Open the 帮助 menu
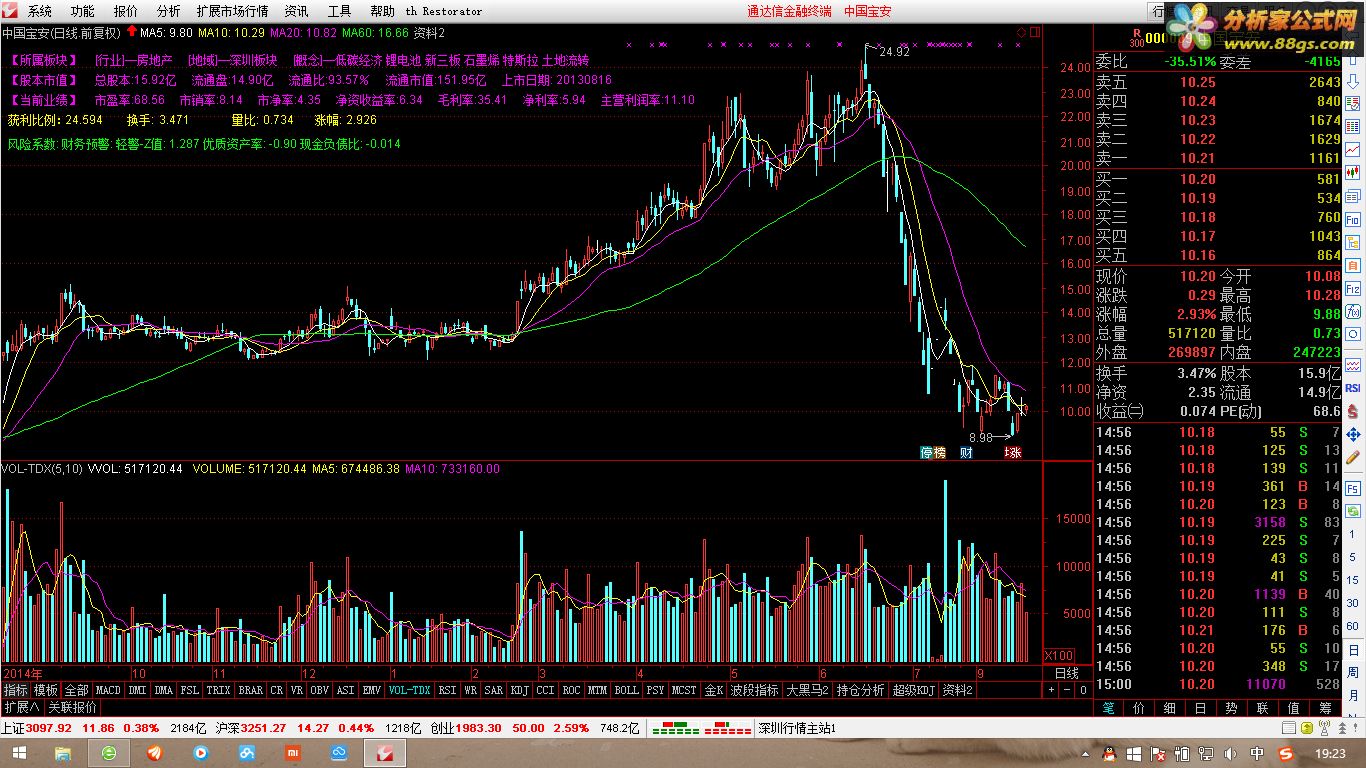 382,11
